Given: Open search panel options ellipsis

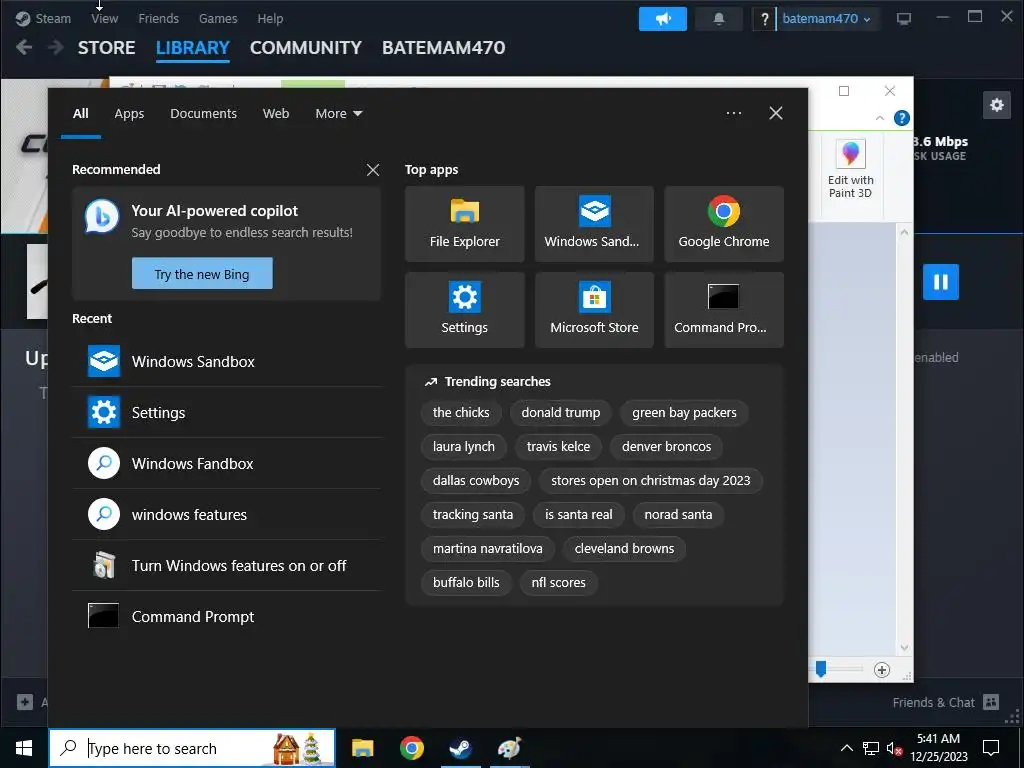Looking at the screenshot, I should [x=733, y=113].
